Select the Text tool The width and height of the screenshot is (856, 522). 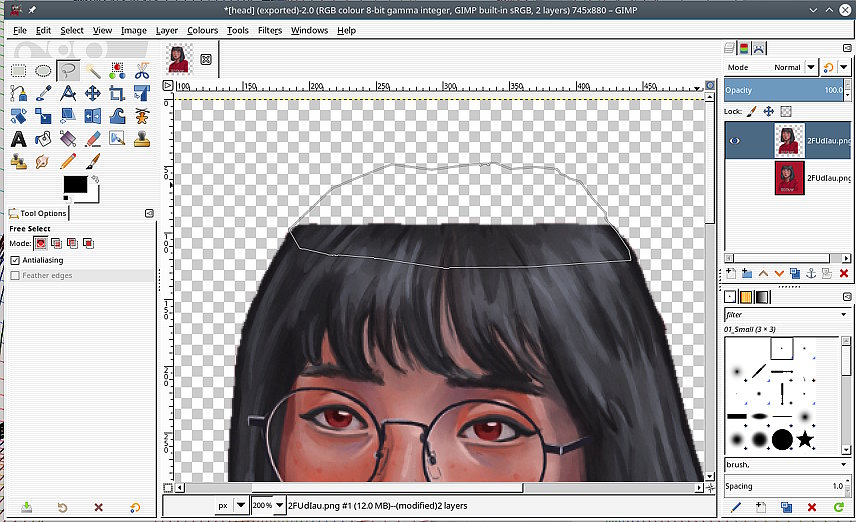click(x=19, y=139)
